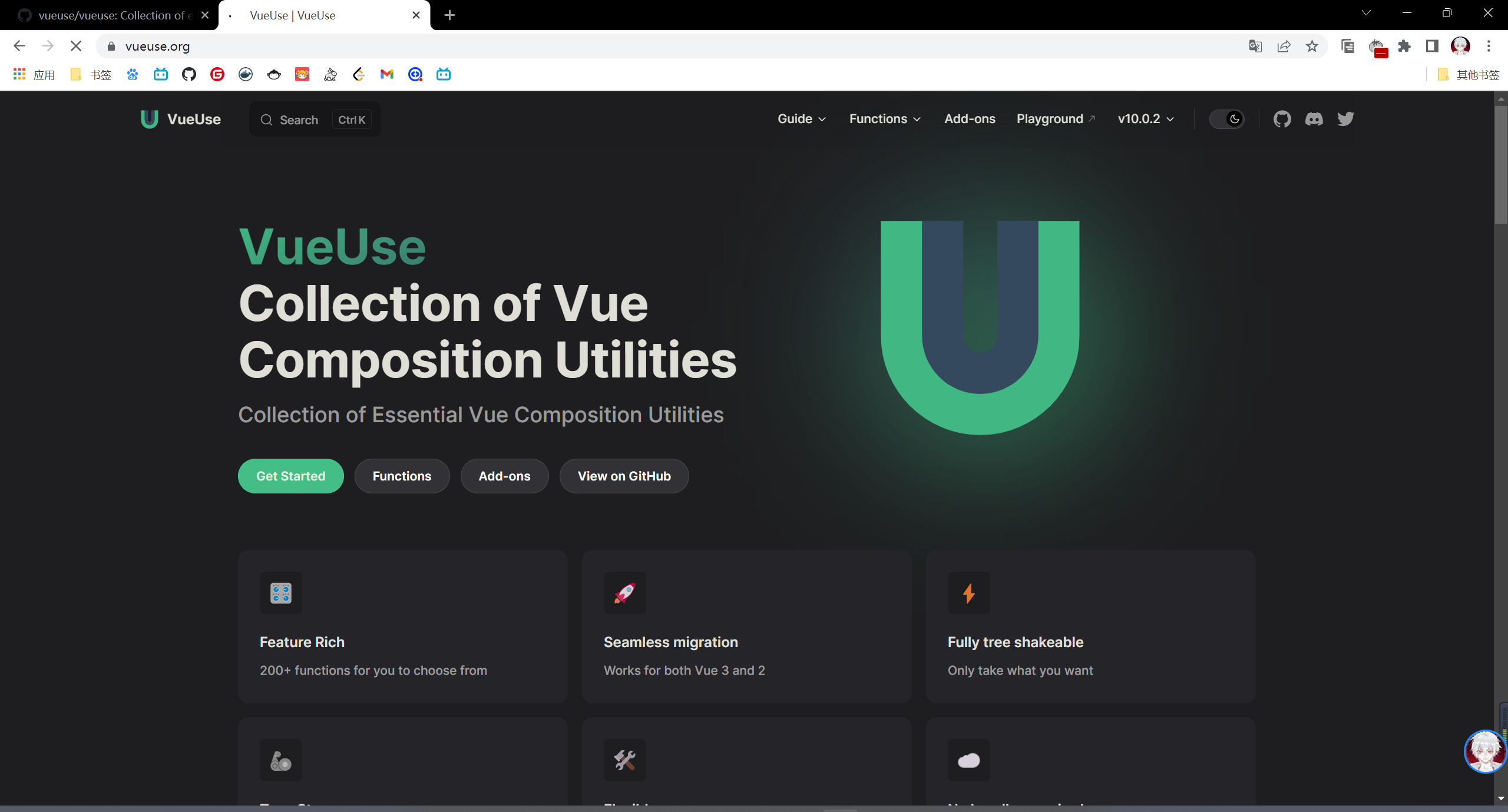
Task: Click the green Get Started button
Action: coord(290,476)
